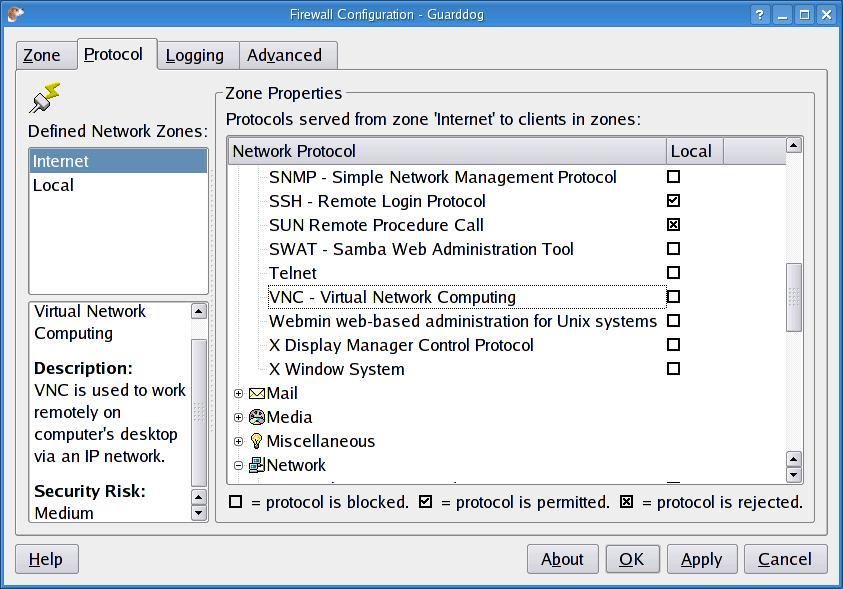Toggle the SUN Remote Procedure Call checkbox

(x=673, y=224)
